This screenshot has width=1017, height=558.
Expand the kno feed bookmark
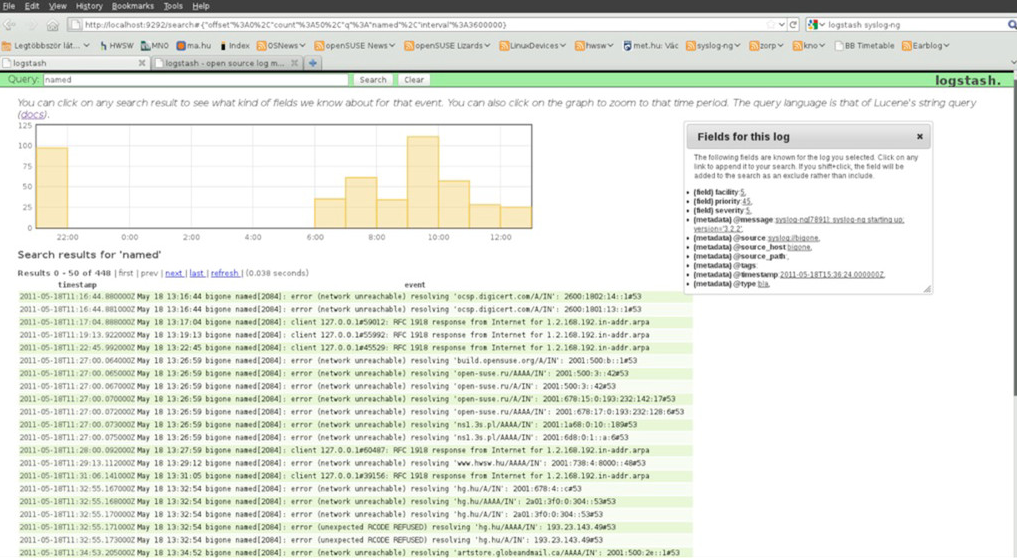pyautogui.click(x=809, y=45)
